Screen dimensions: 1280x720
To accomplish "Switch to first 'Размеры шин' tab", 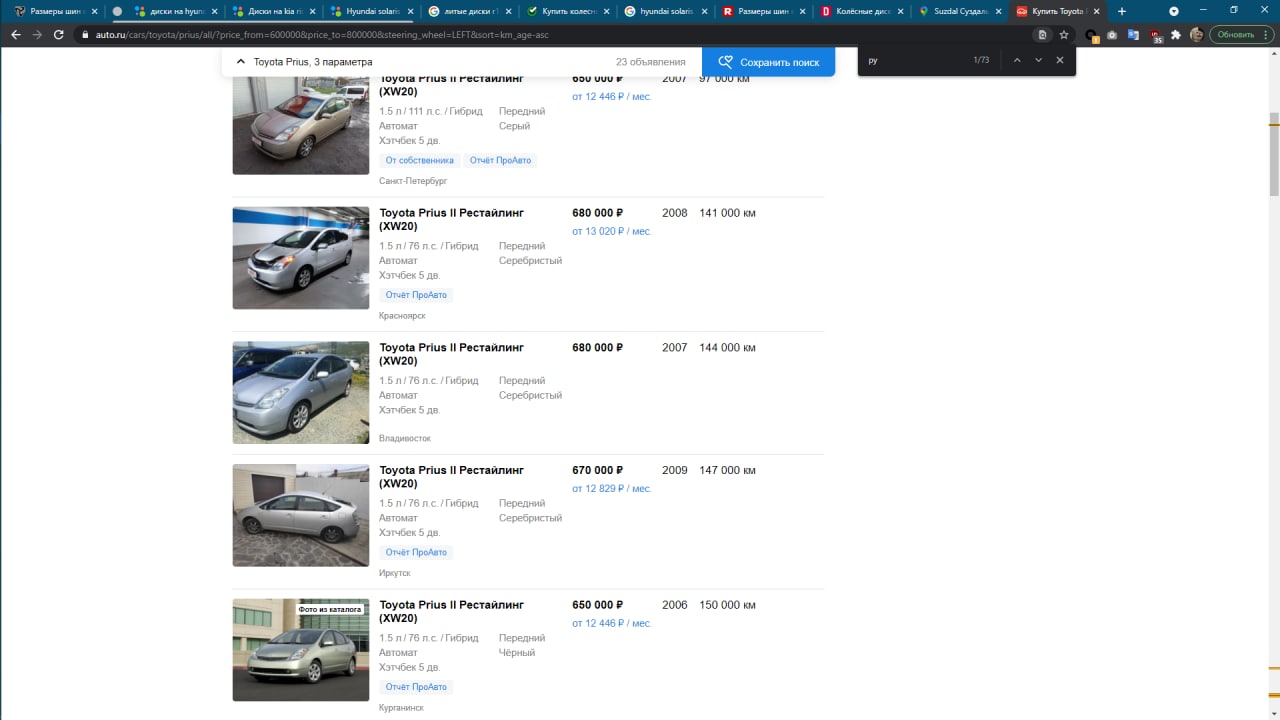I will coord(56,11).
